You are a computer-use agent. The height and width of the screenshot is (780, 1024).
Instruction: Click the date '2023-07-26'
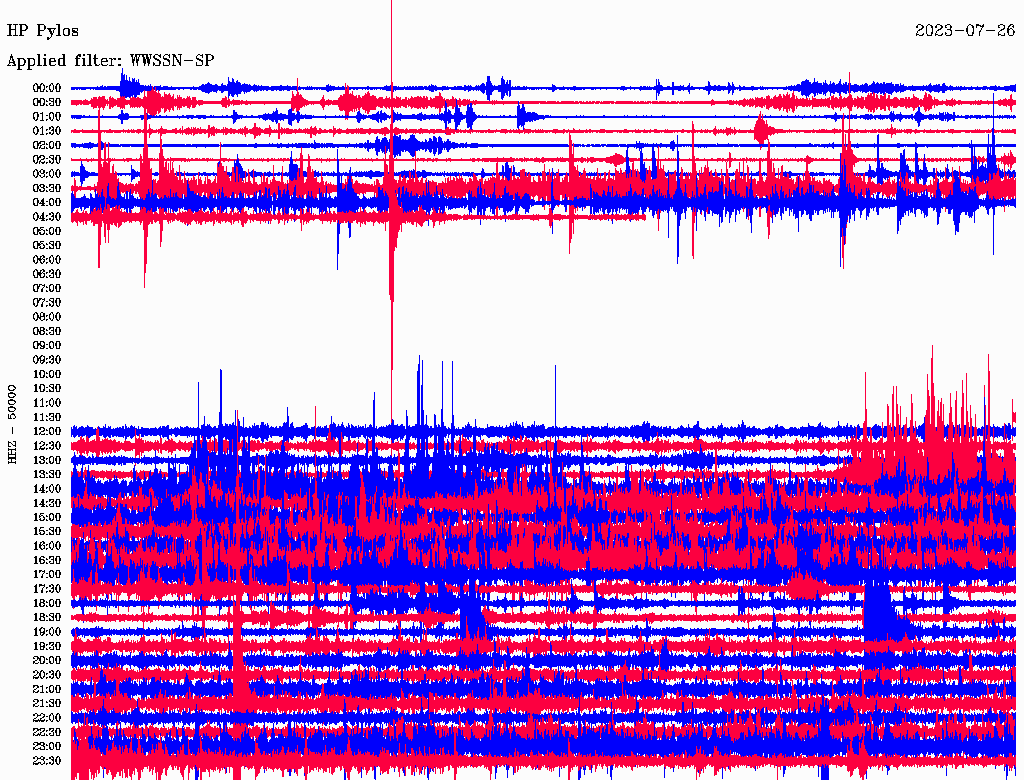pos(965,31)
